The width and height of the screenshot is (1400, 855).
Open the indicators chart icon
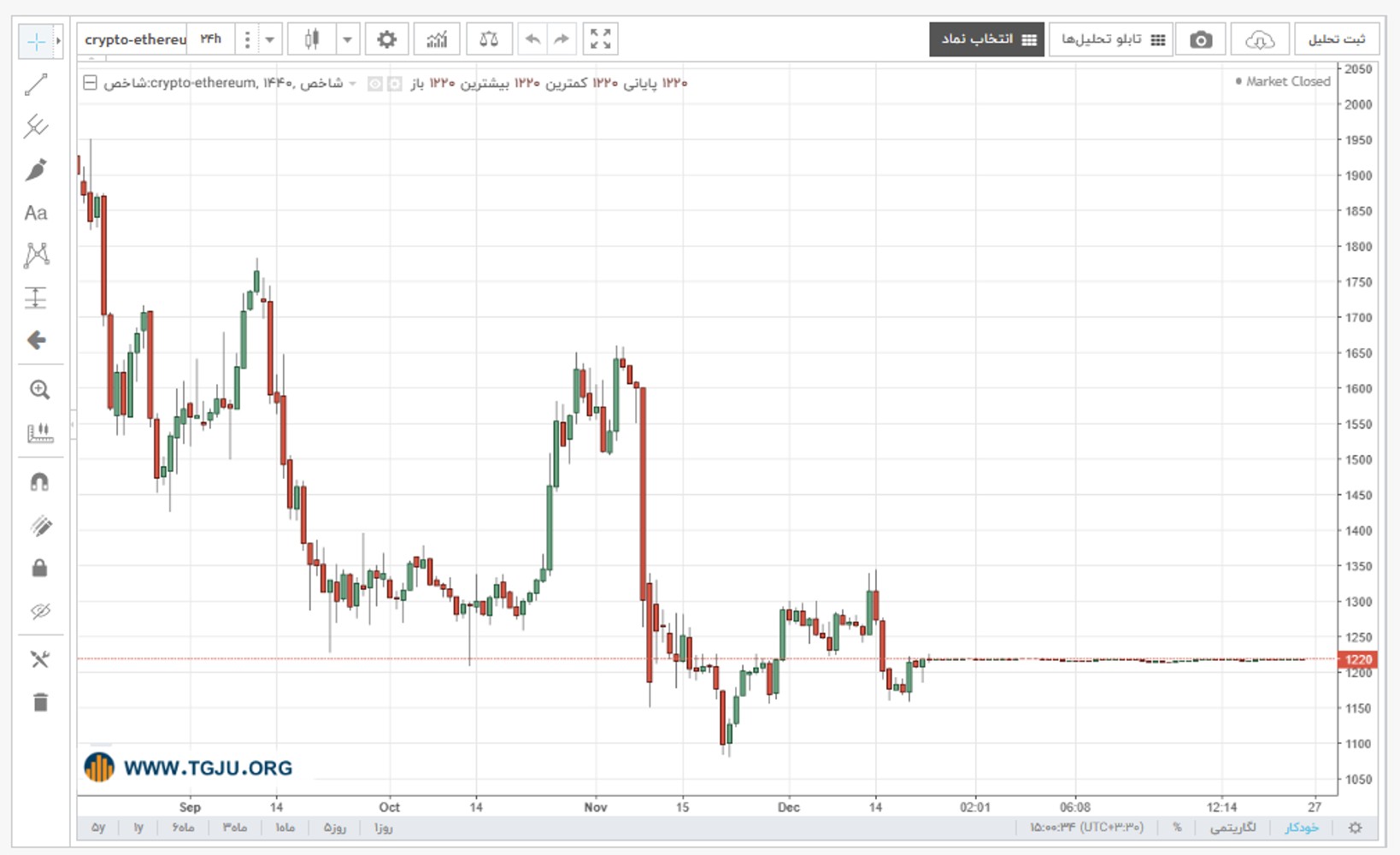click(x=437, y=39)
